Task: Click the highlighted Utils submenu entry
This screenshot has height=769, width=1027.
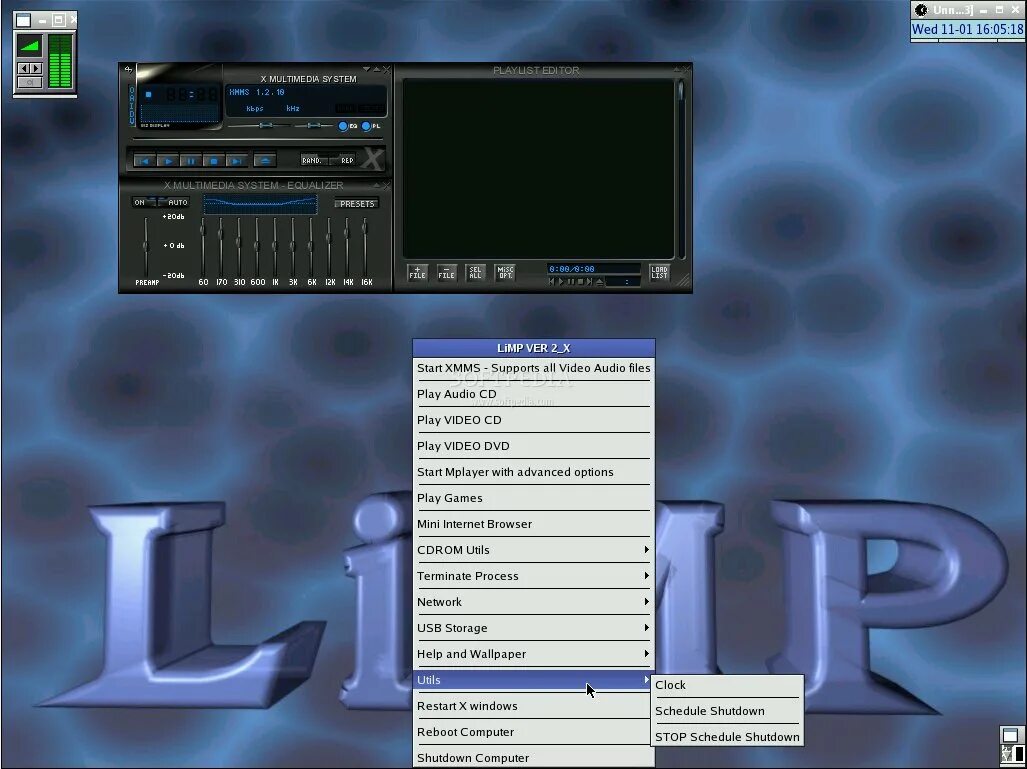Action: pyautogui.click(x=534, y=681)
